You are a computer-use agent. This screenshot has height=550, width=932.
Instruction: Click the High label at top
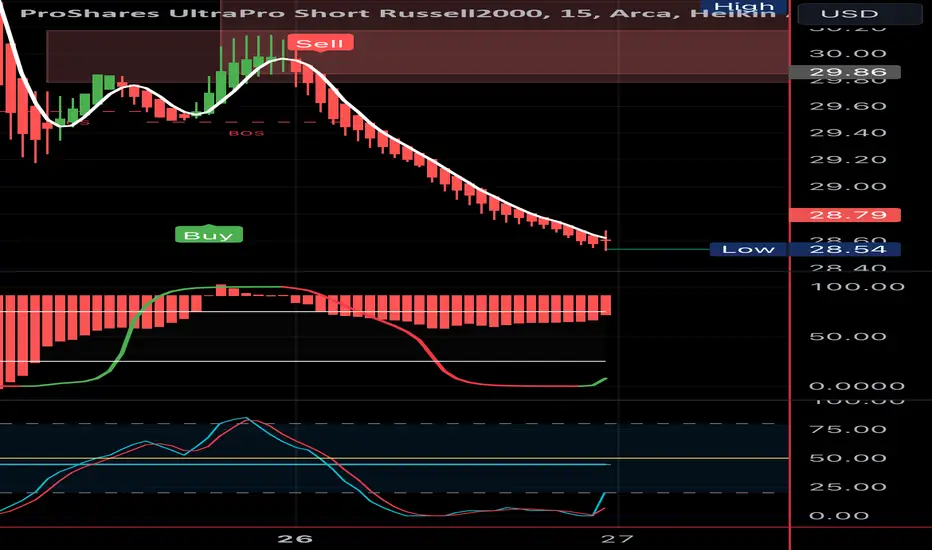(744, 7)
